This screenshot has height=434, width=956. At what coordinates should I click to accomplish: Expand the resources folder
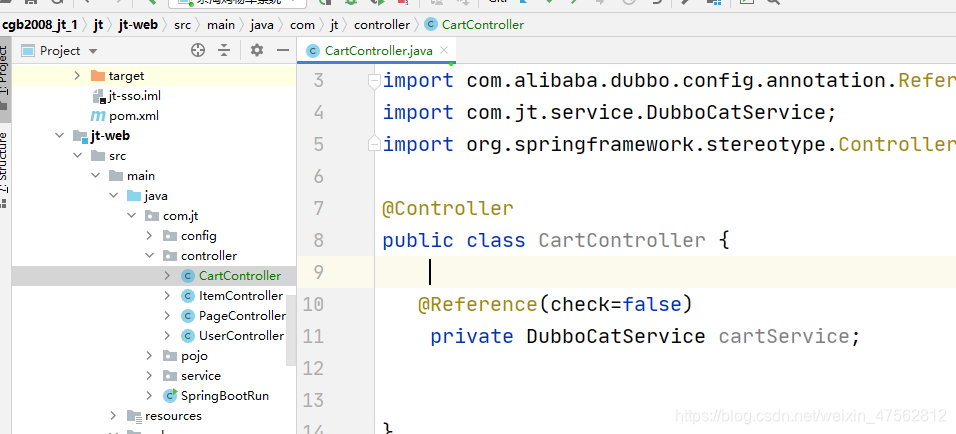point(113,416)
